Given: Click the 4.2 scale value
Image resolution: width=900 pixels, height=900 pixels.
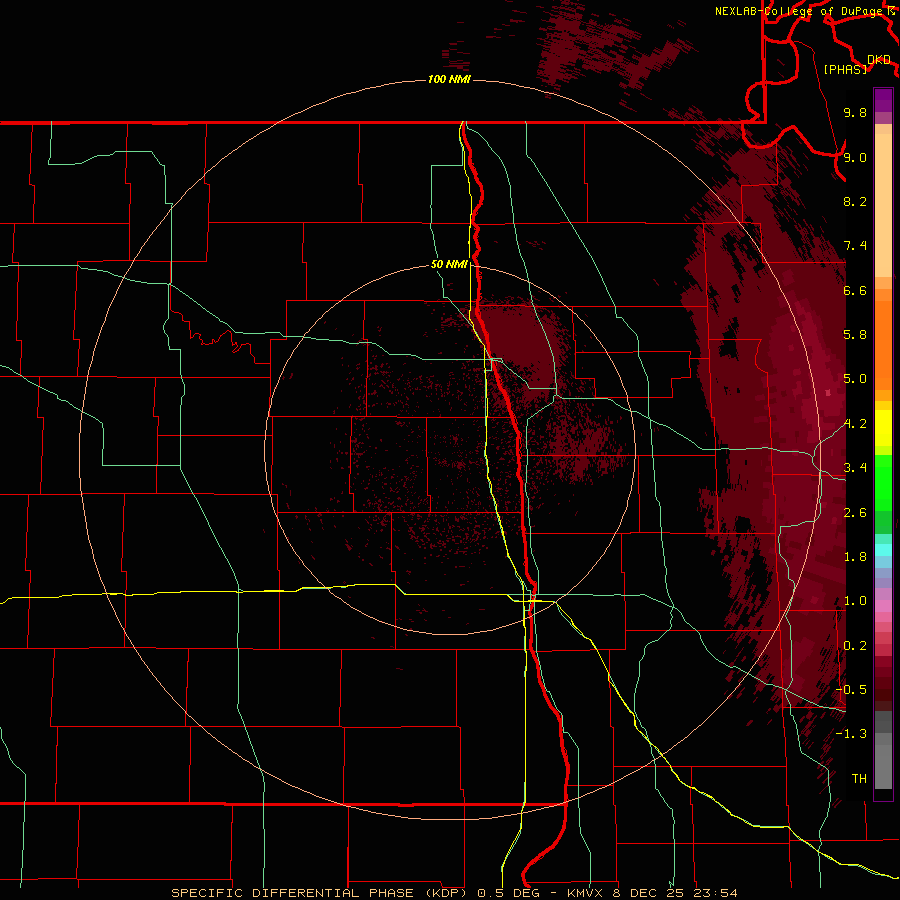Looking at the screenshot, I should point(855,424).
